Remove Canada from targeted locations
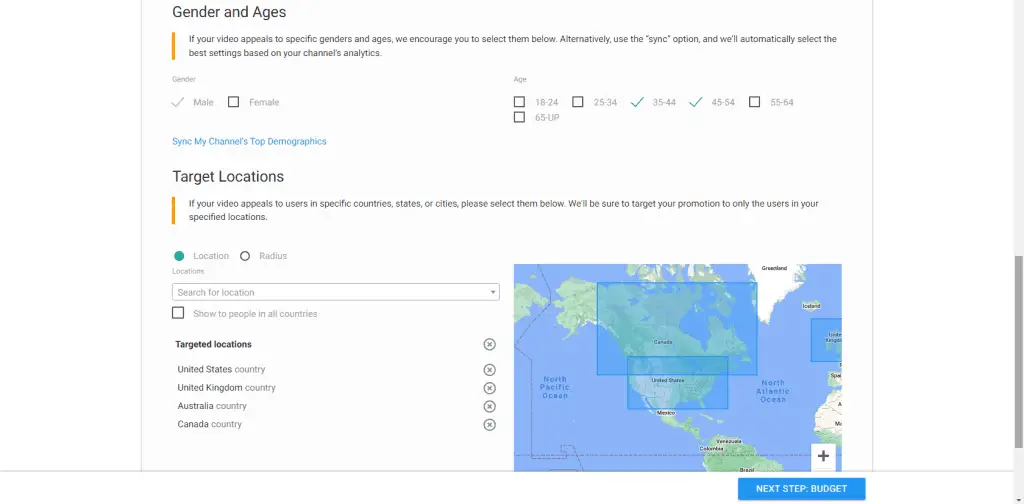 point(489,424)
